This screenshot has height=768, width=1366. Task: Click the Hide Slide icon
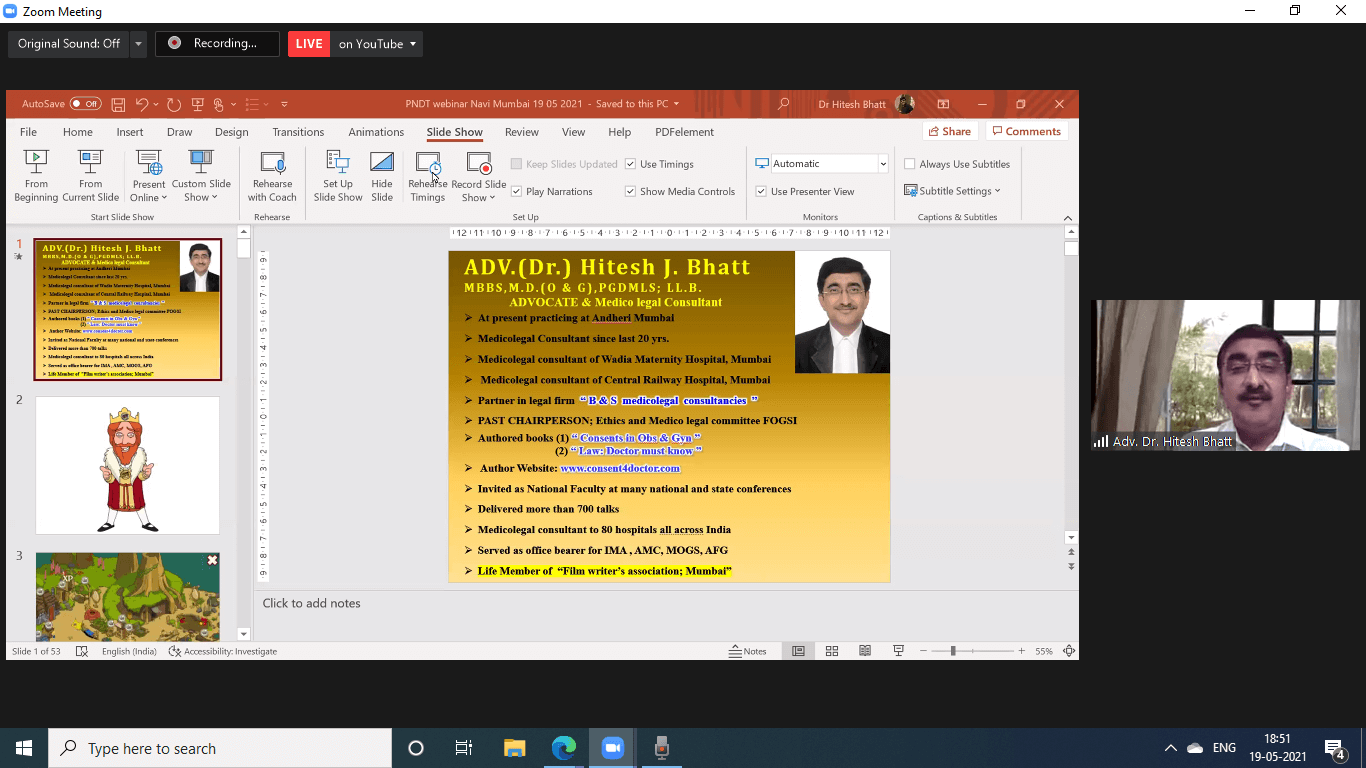[x=382, y=163]
